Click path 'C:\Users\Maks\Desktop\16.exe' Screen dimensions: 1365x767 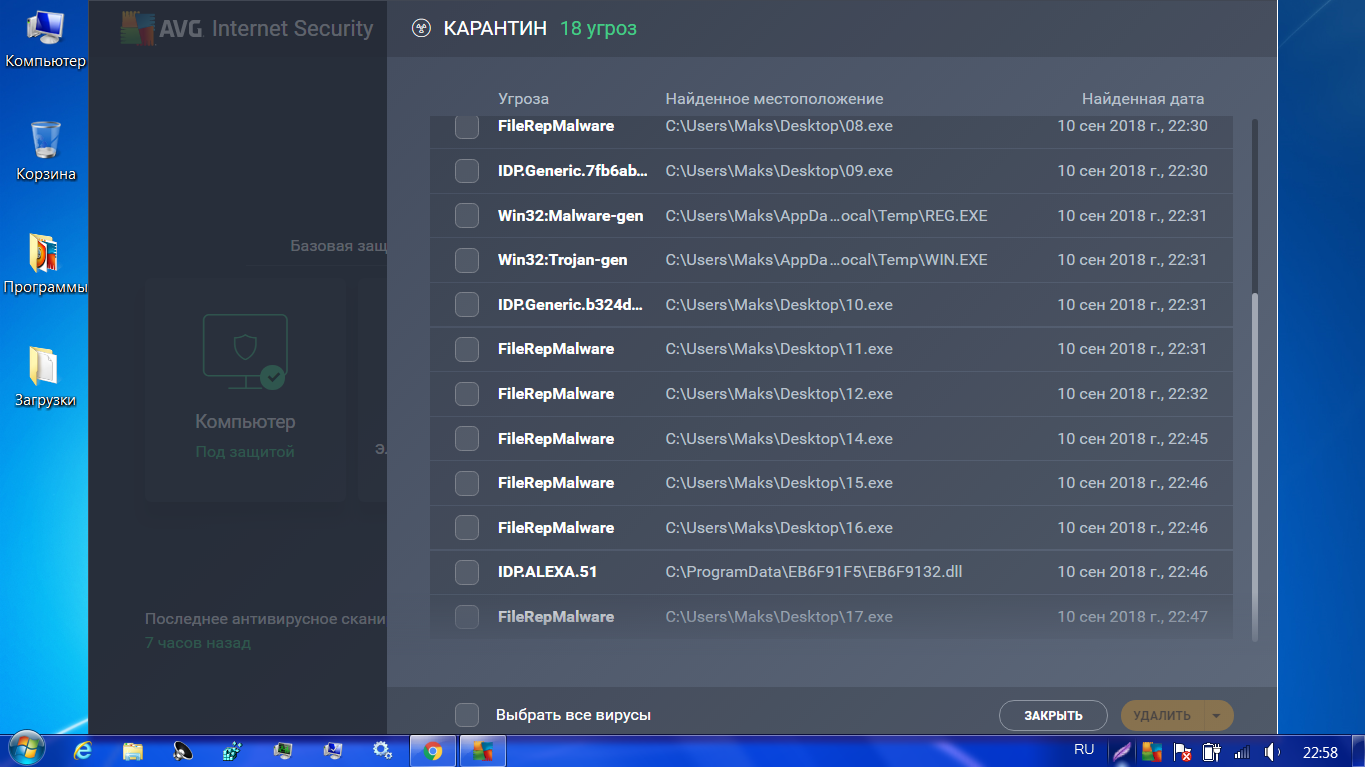(779, 527)
